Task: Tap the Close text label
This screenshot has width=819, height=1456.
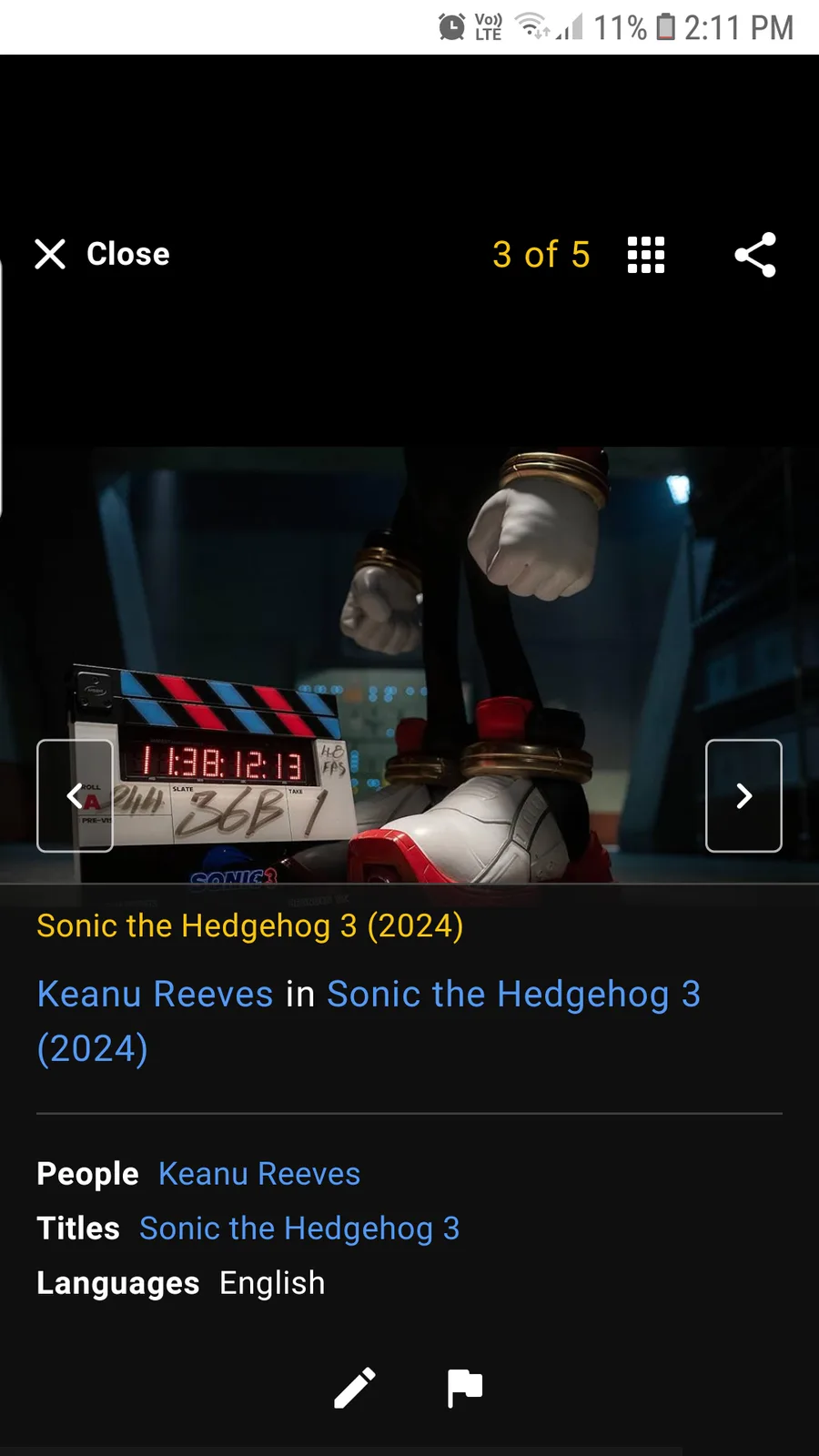Action: pyautogui.click(x=128, y=254)
